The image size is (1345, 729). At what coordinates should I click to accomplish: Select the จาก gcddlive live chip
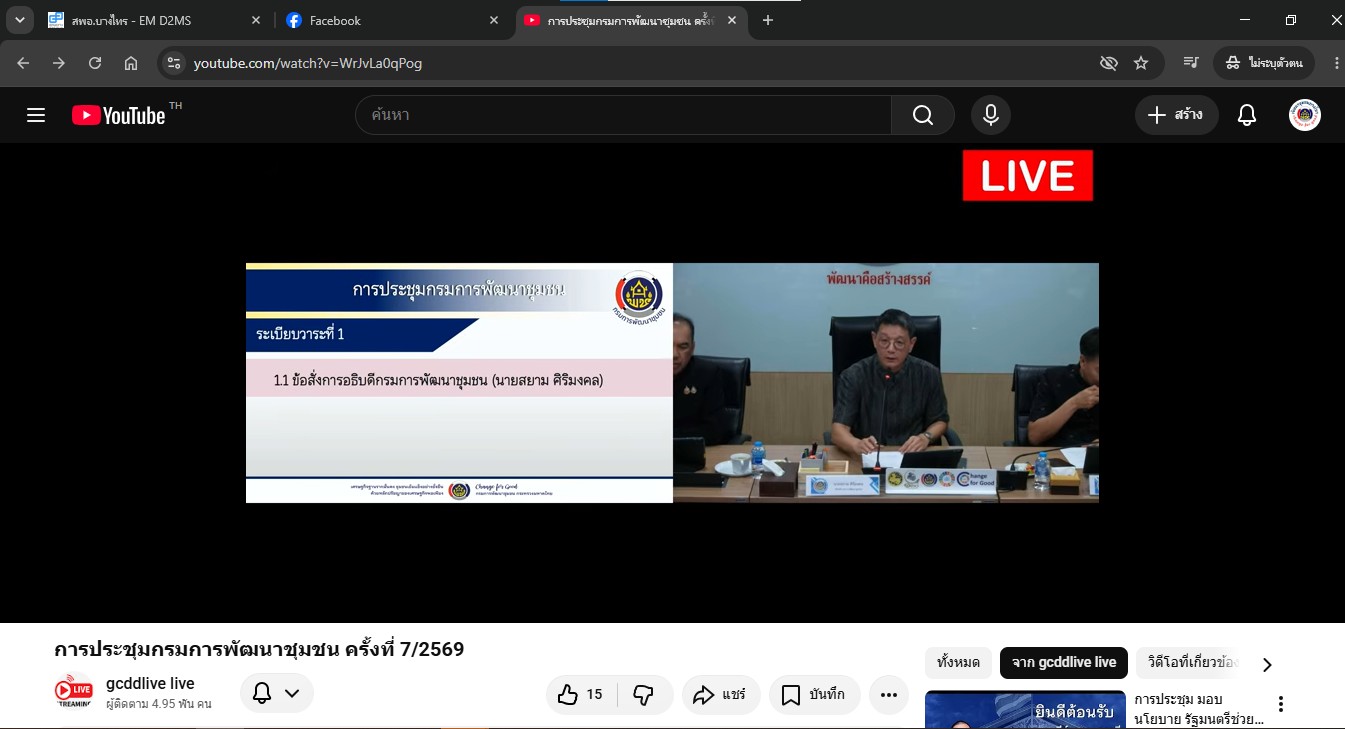click(x=1064, y=662)
